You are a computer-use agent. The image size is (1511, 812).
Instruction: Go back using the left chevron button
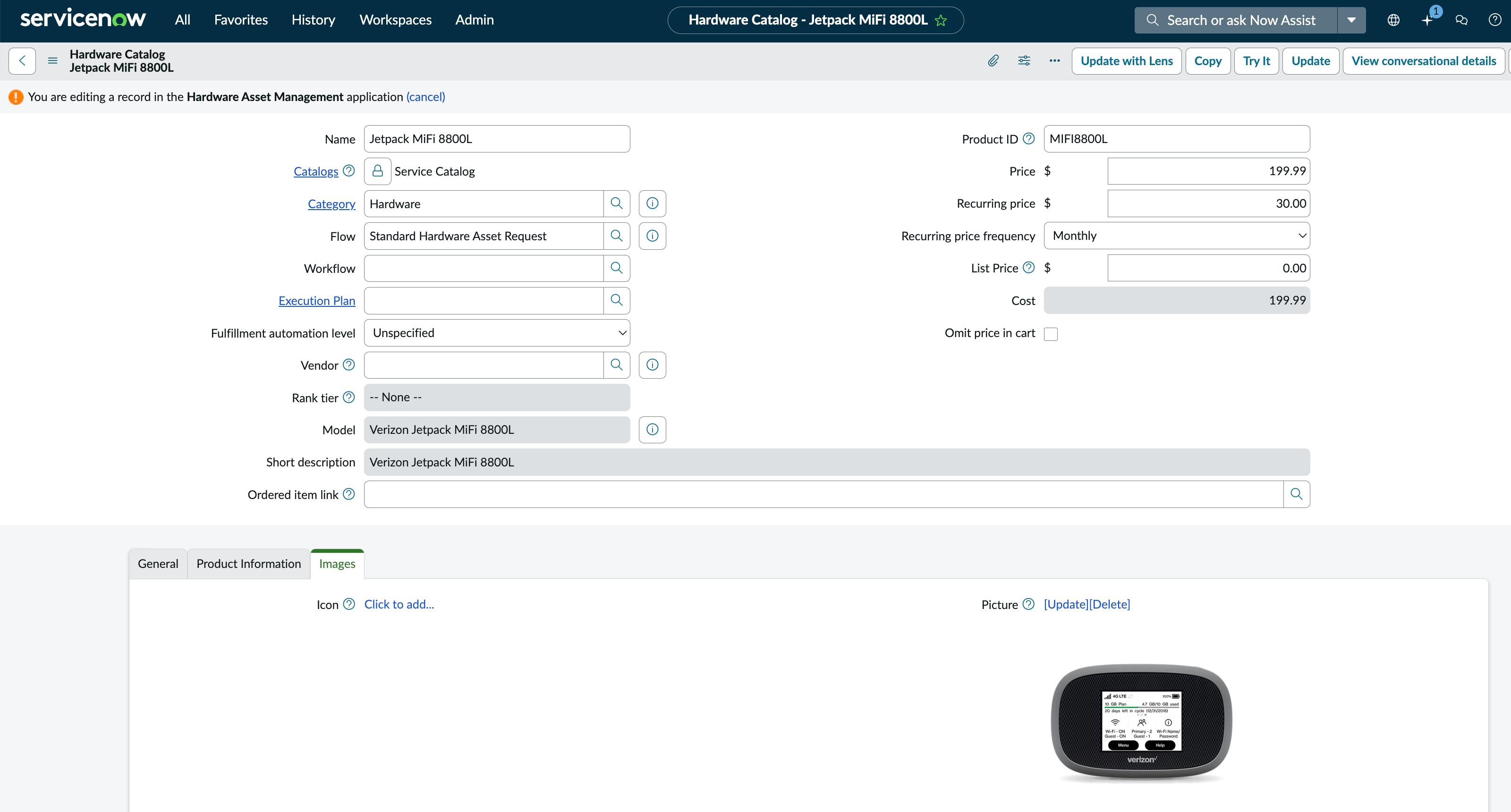coord(22,61)
